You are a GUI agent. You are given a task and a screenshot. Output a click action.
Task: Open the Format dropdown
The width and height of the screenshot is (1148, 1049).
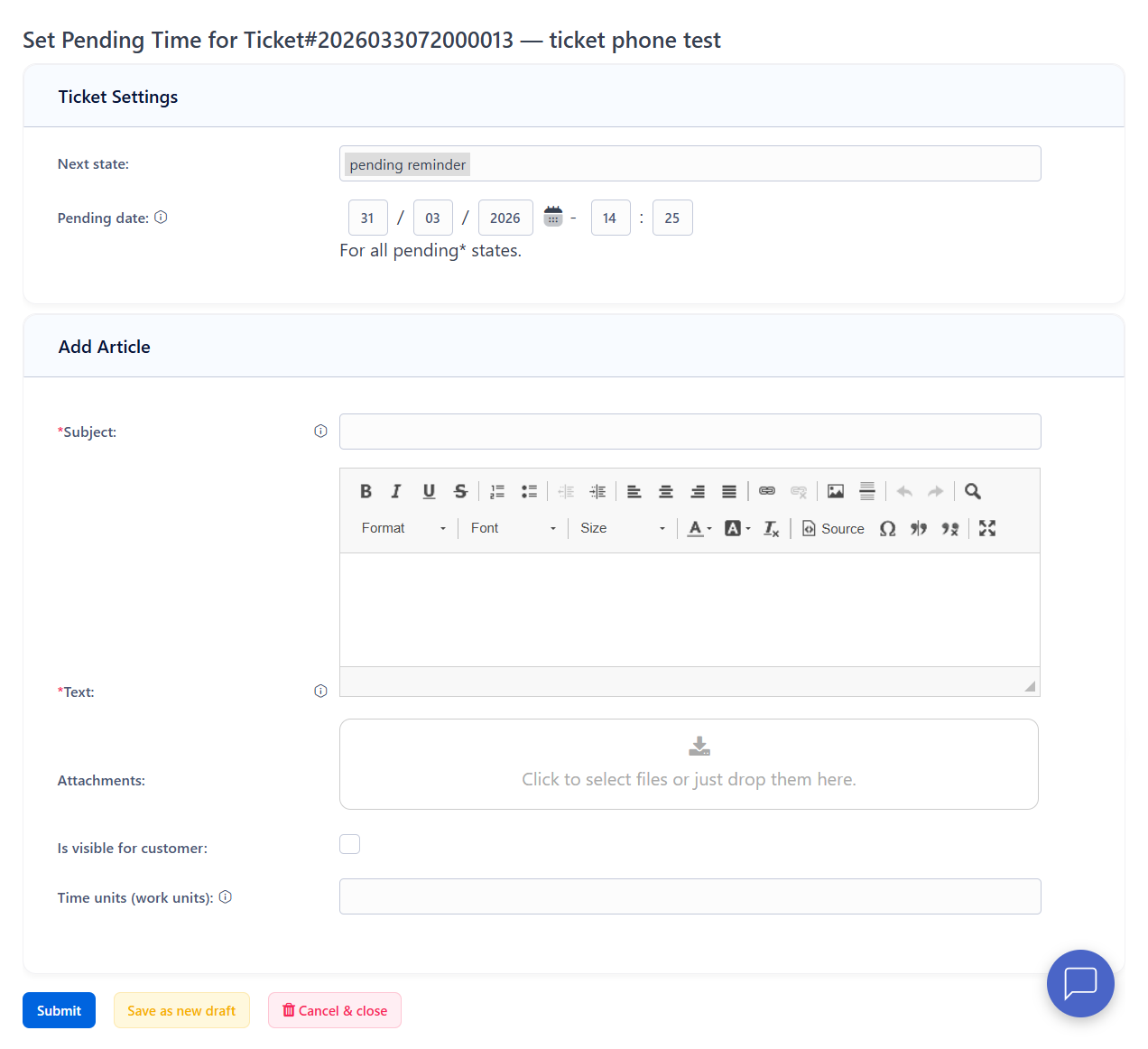(403, 528)
